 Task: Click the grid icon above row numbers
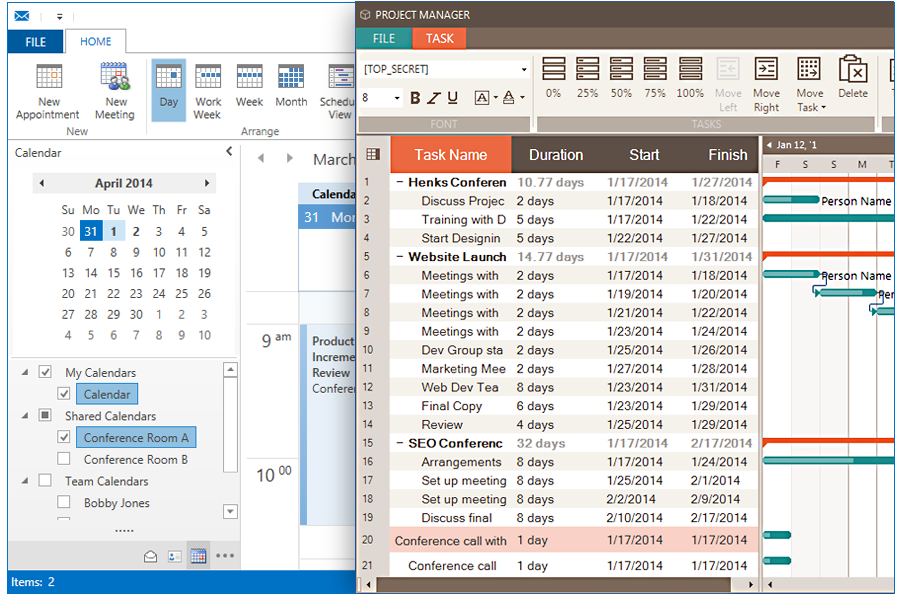click(373, 154)
